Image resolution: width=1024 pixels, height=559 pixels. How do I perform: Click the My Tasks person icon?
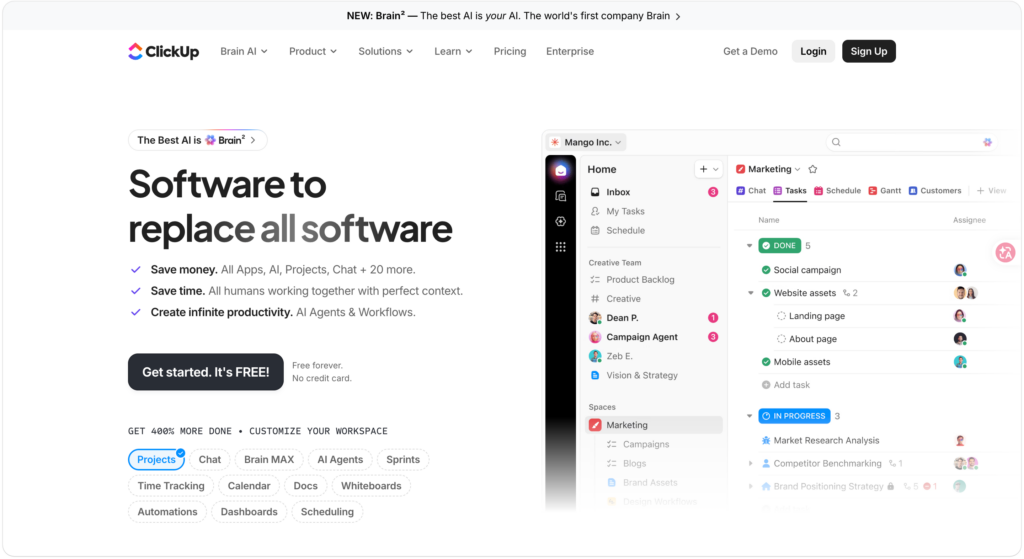point(595,211)
